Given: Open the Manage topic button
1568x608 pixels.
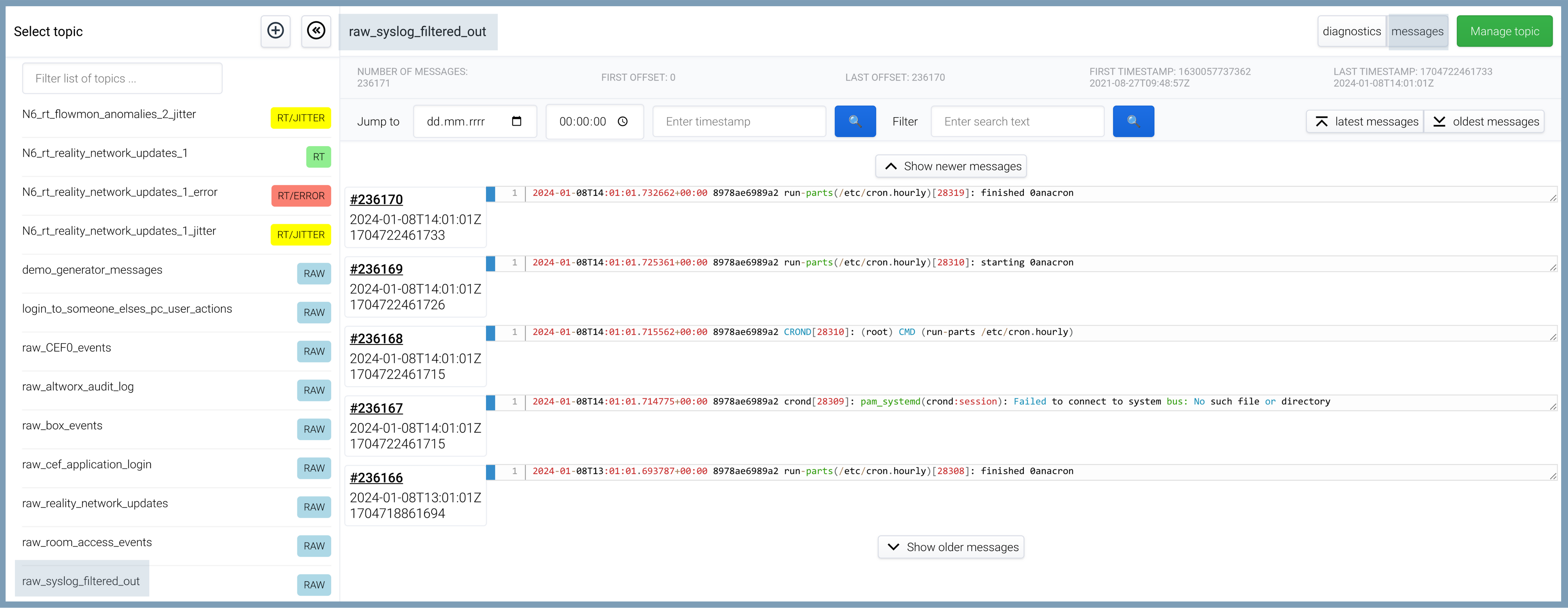Looking at the screenshot, I should [1504, 31].
